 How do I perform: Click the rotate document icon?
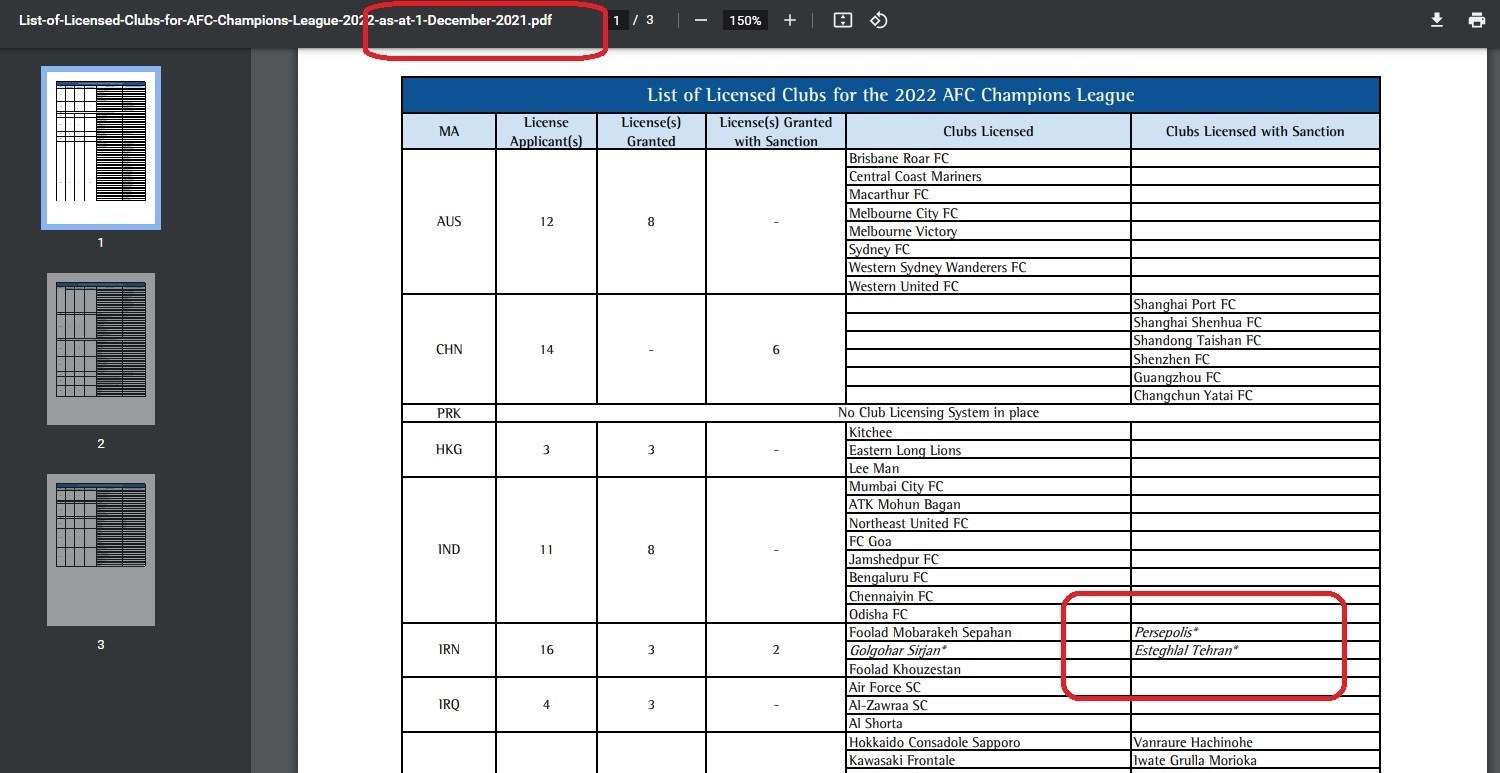click(x=879, y=20)
